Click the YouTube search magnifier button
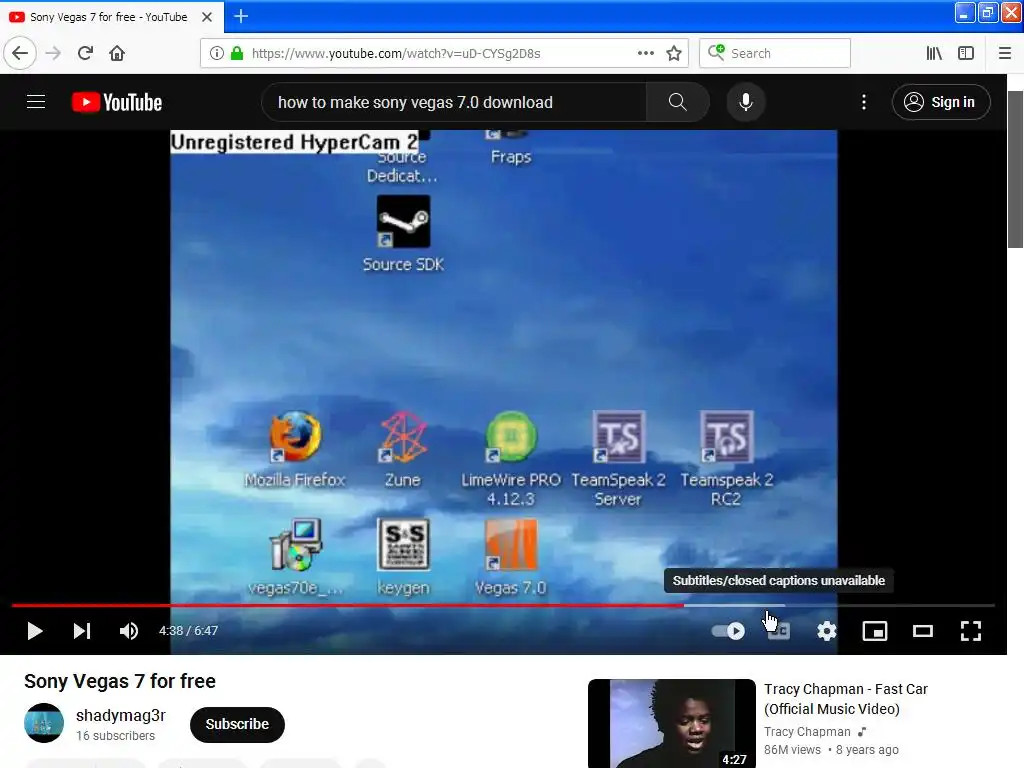The image size is (1024, 768). pos(677,103)
